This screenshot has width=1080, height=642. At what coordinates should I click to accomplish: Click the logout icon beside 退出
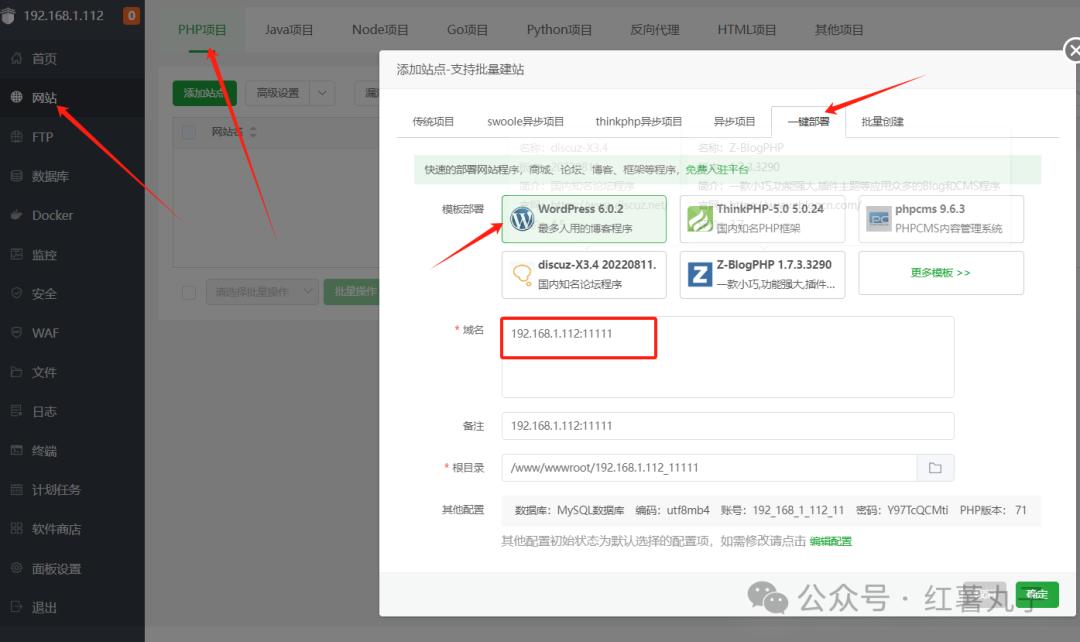pos(17,607)
